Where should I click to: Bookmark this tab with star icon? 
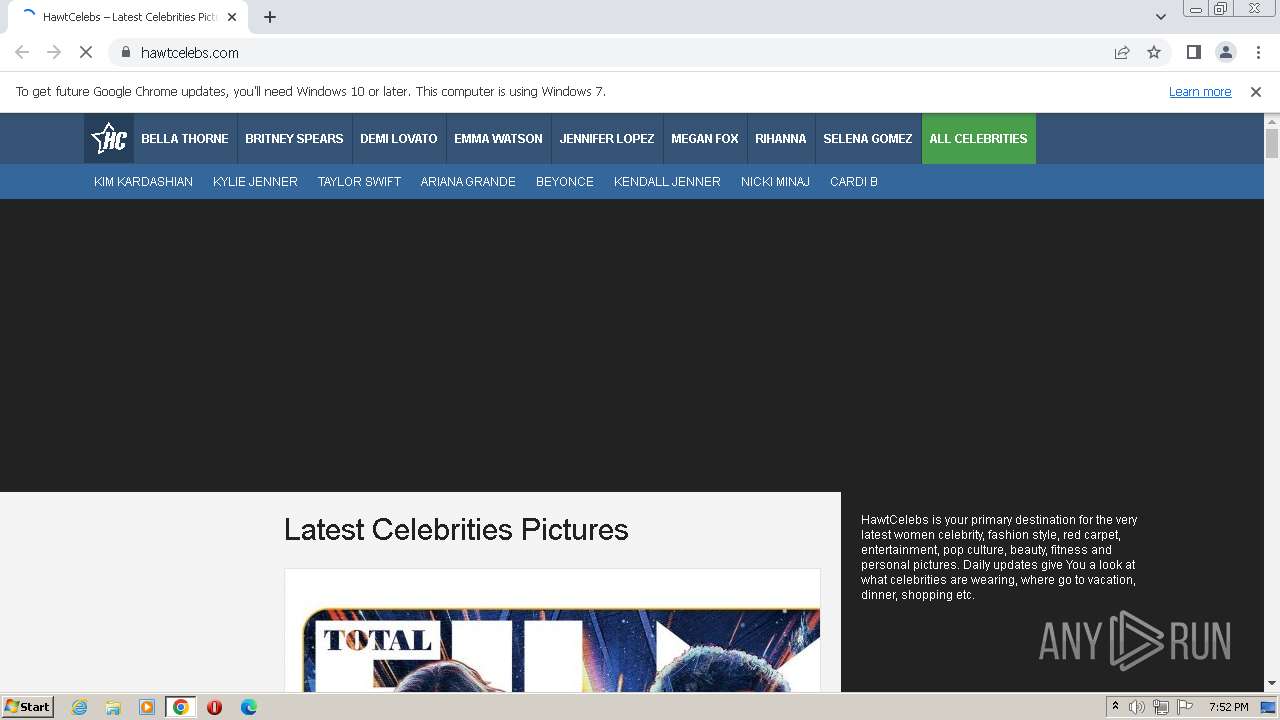[1154, 52]
